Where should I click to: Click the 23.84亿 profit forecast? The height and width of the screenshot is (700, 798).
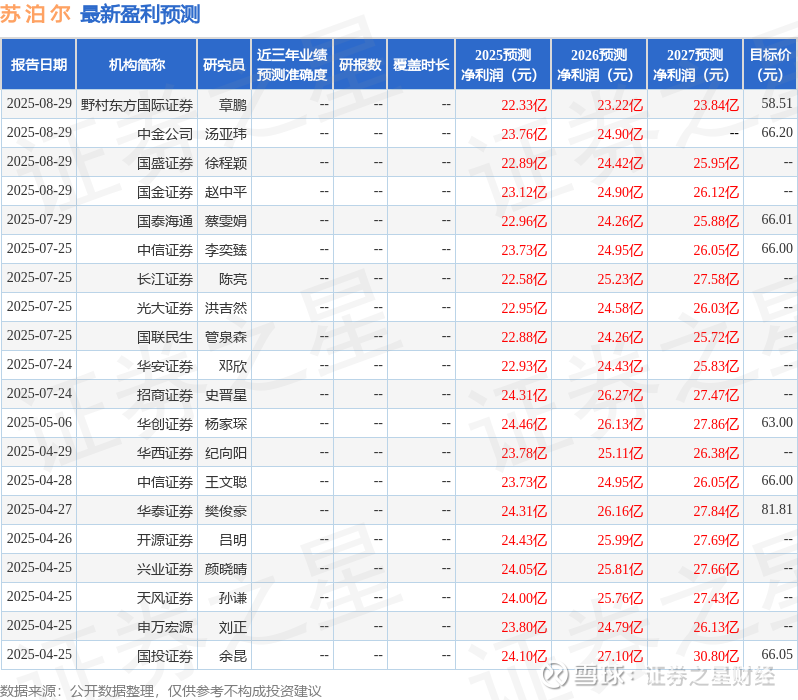coord(716,105)
